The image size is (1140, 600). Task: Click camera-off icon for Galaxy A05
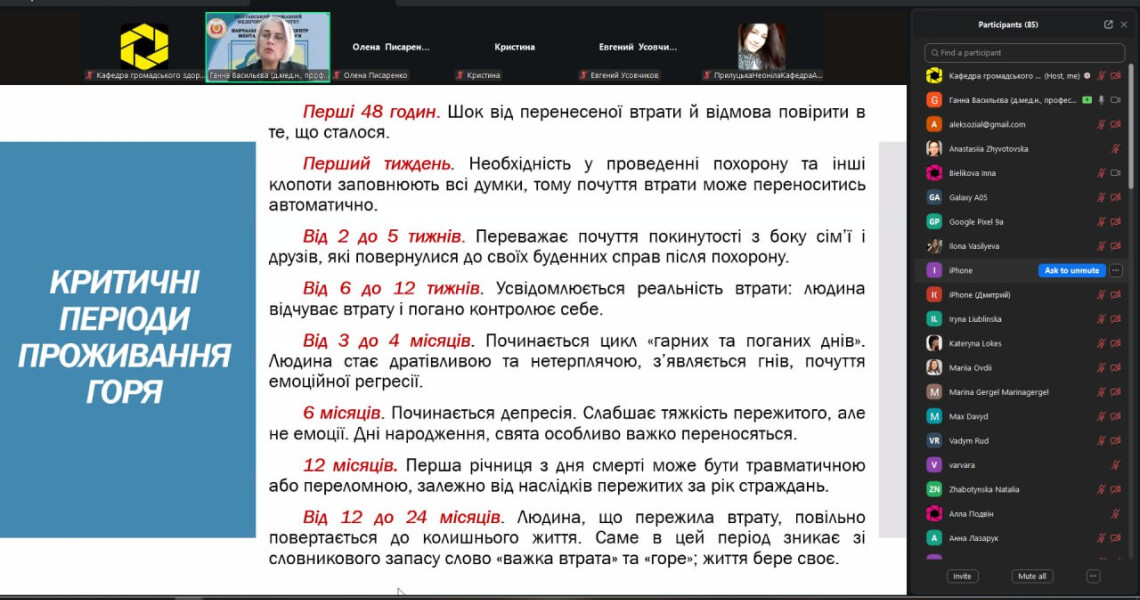pos(1115,197)
